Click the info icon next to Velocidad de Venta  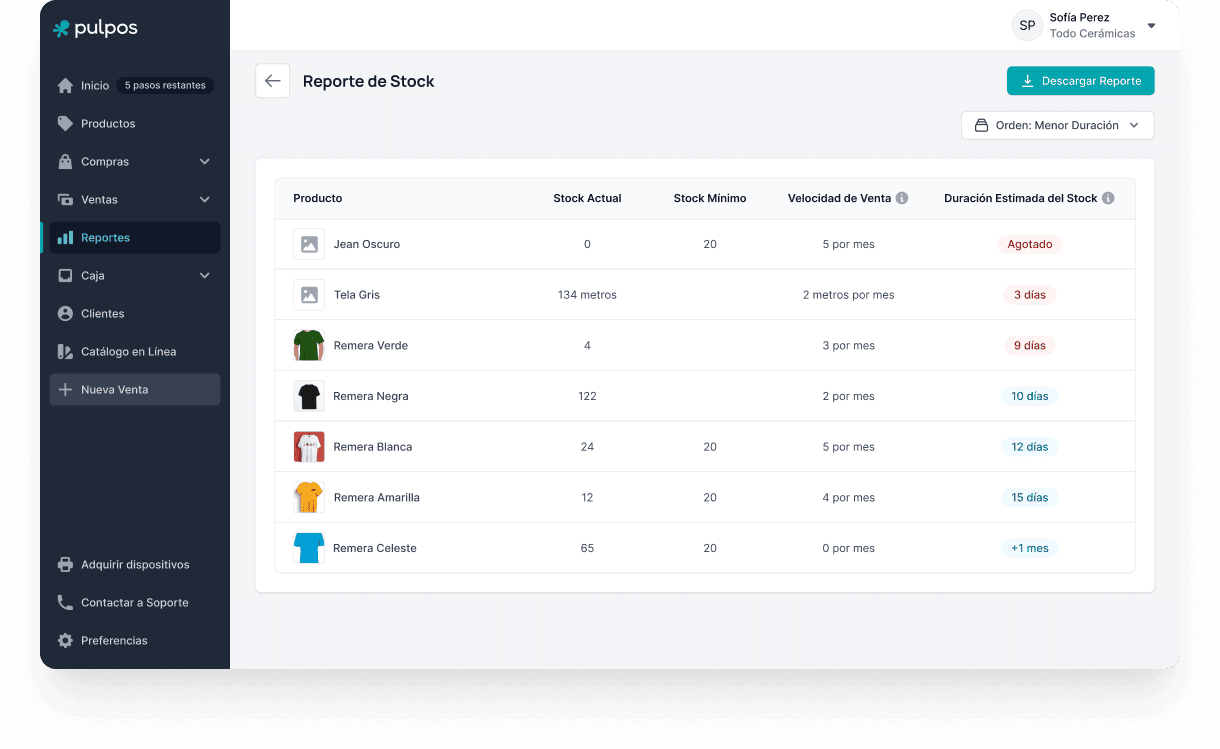coord(902,198)
